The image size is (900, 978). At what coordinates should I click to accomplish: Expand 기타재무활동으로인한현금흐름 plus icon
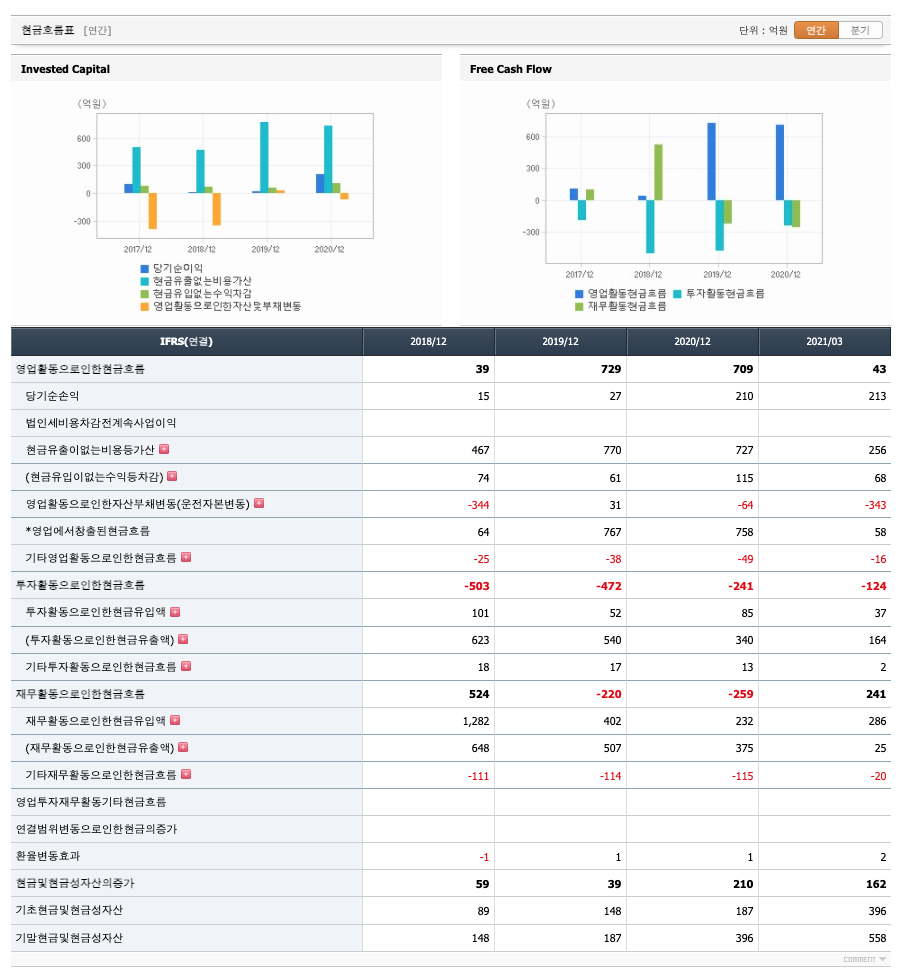pos(186,774)
